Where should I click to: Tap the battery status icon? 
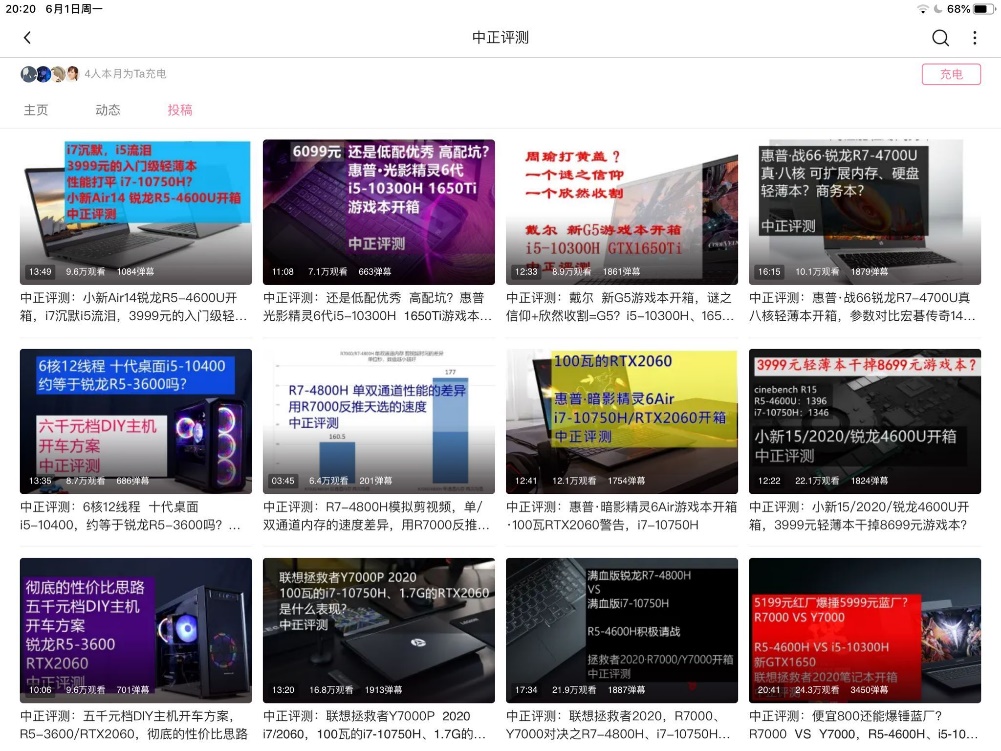pyautogui.click(x=983, y=9)
